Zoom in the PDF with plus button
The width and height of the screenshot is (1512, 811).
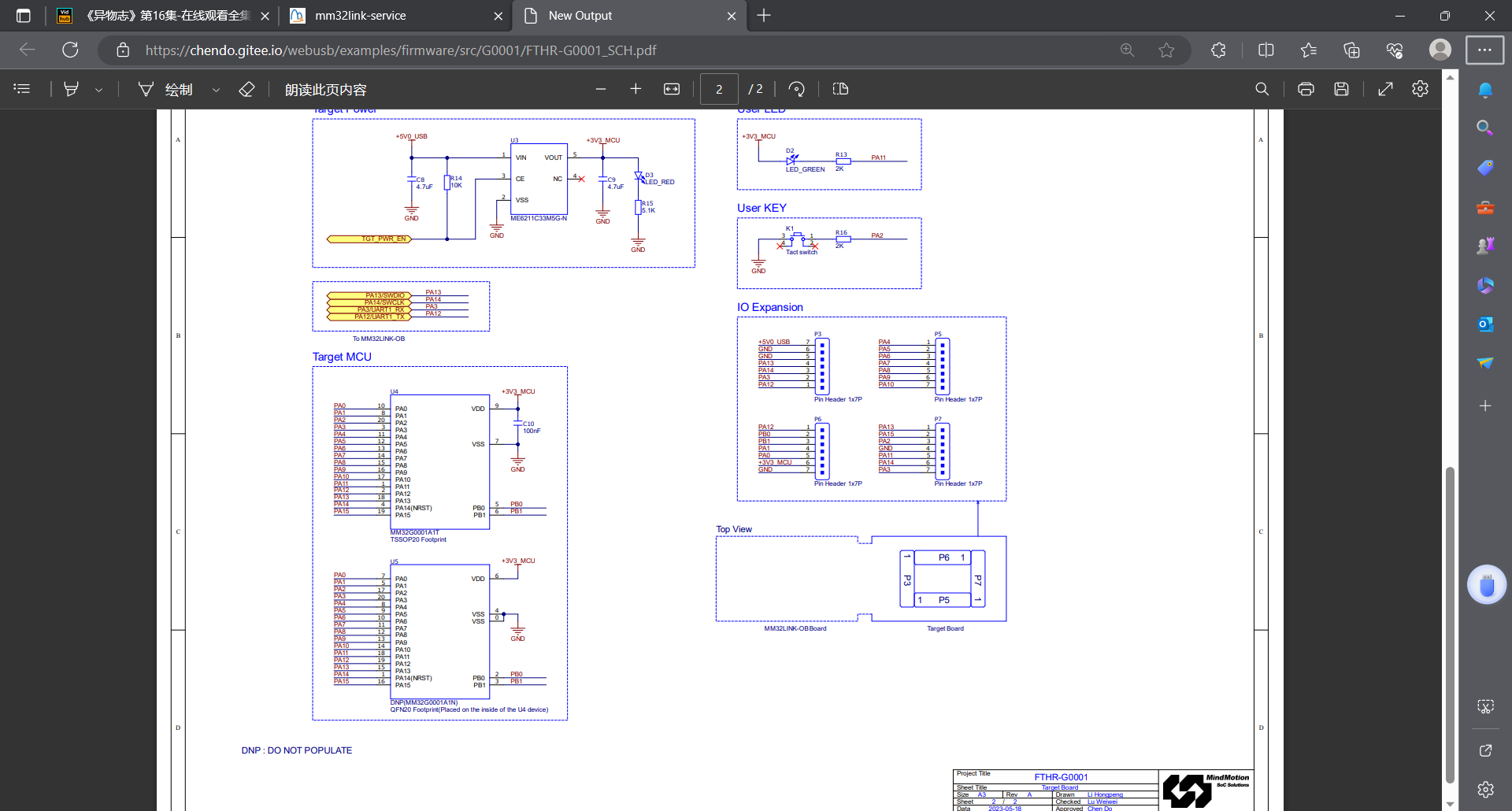pos(636,89)
